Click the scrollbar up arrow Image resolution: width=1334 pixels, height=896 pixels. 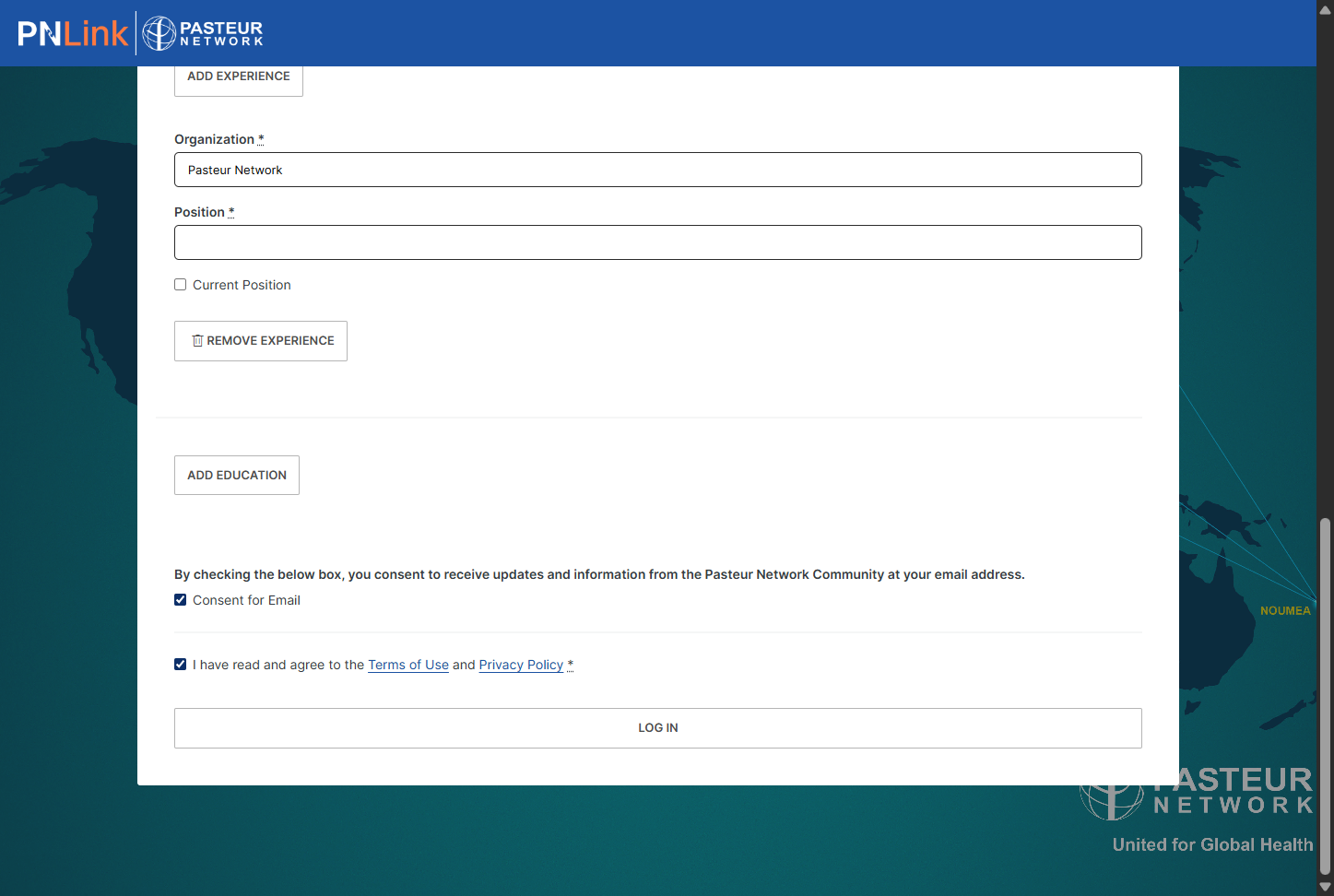point(1326,9)
